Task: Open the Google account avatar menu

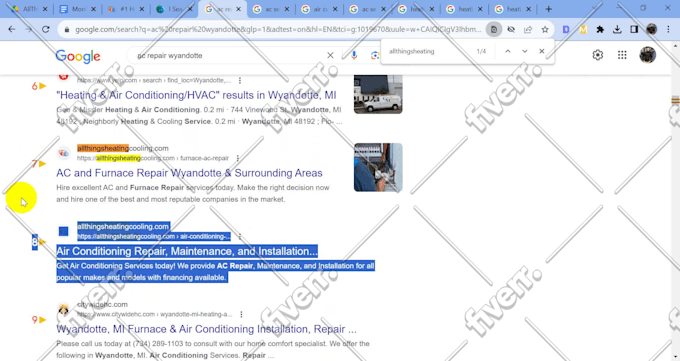Action: tap(647, 55)
